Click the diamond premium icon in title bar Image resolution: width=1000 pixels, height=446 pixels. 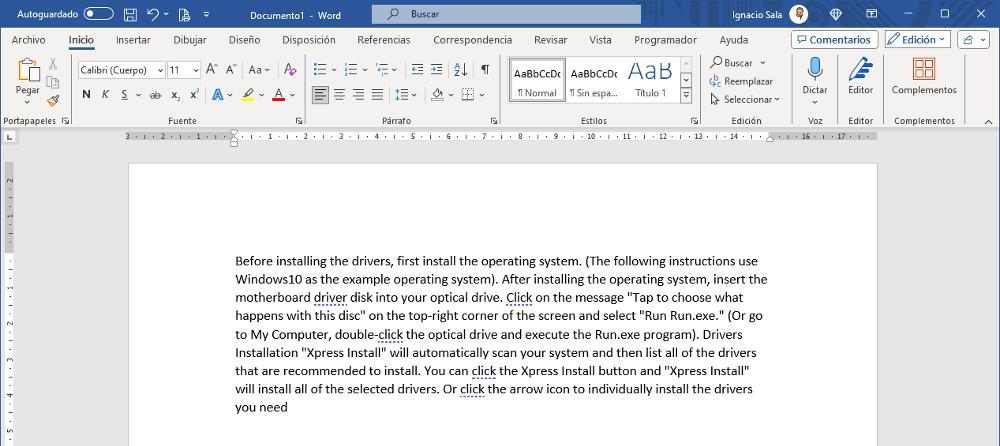(835, 14)
